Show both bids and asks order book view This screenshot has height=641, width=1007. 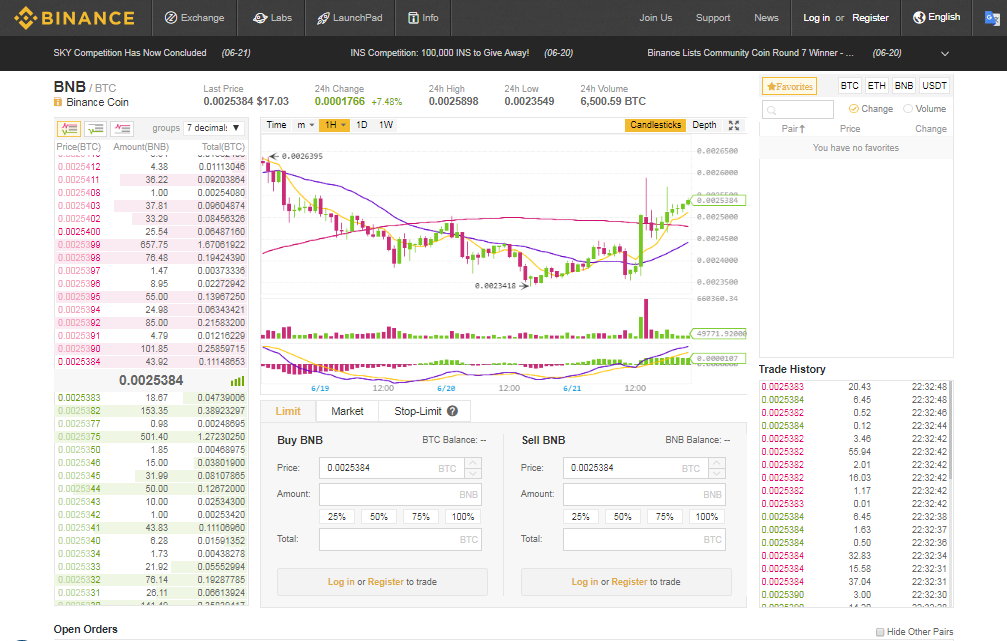point(69,128)
